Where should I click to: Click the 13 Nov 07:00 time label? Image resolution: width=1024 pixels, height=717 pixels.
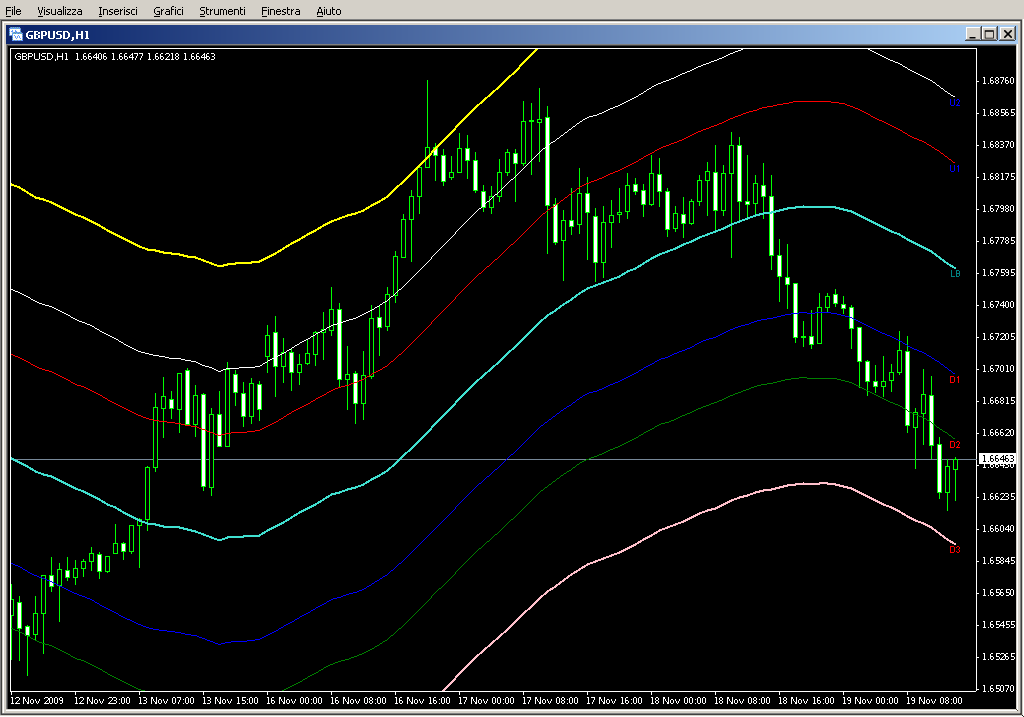tap(166, 701)
